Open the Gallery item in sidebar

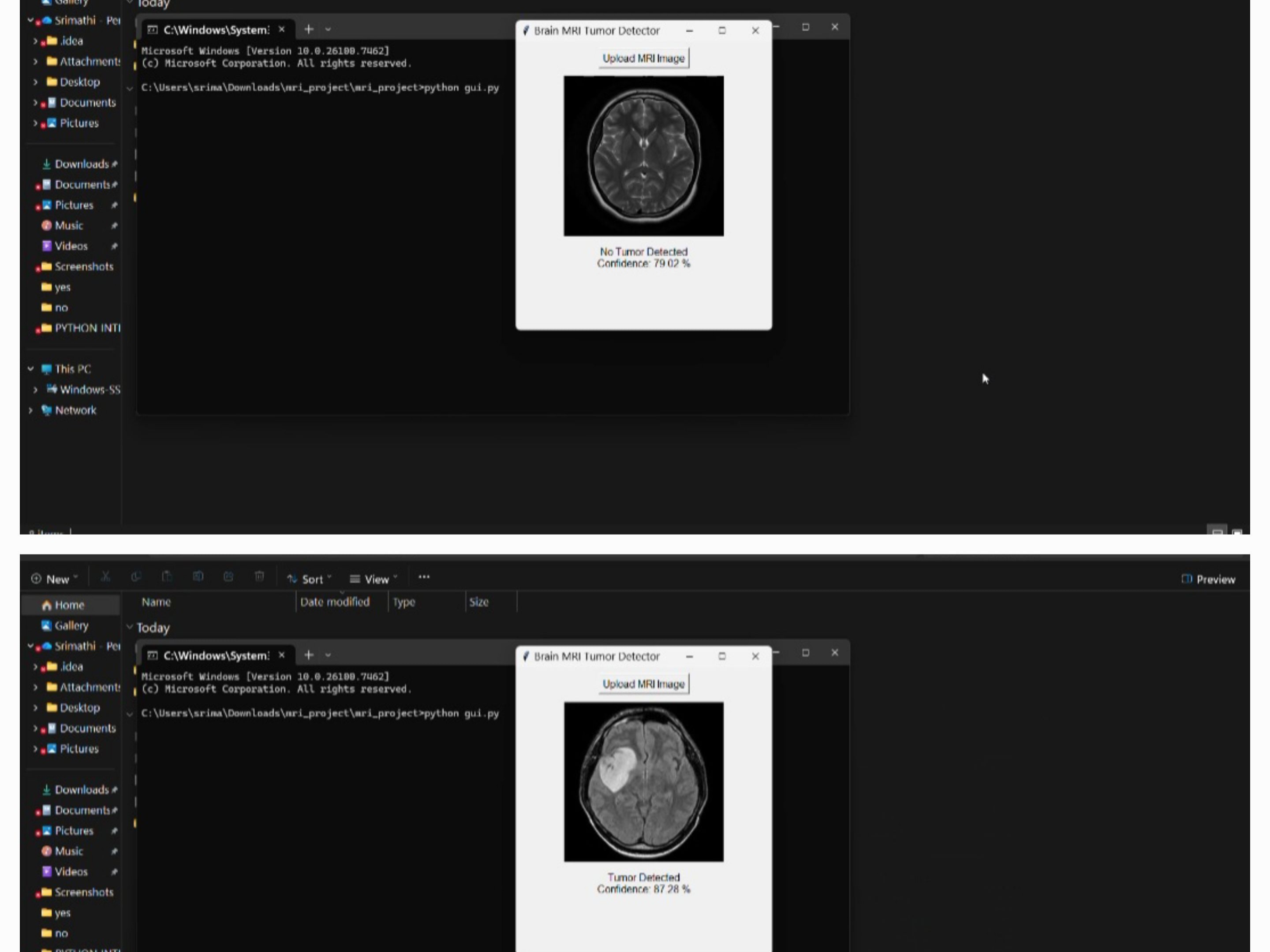click(x=71, y=625)
